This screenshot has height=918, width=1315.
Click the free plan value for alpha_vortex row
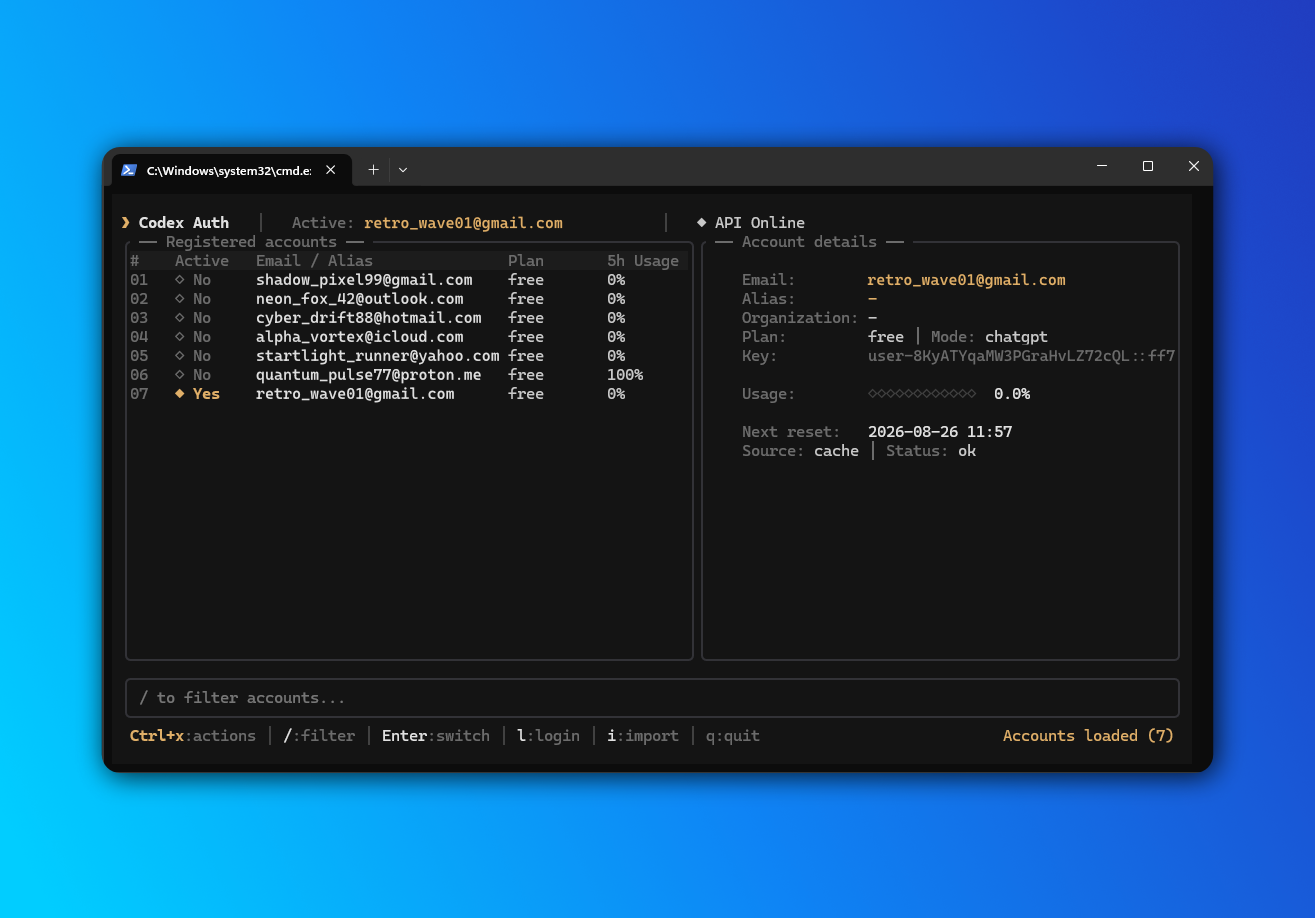pyautogui.click(x=526, y=337)
